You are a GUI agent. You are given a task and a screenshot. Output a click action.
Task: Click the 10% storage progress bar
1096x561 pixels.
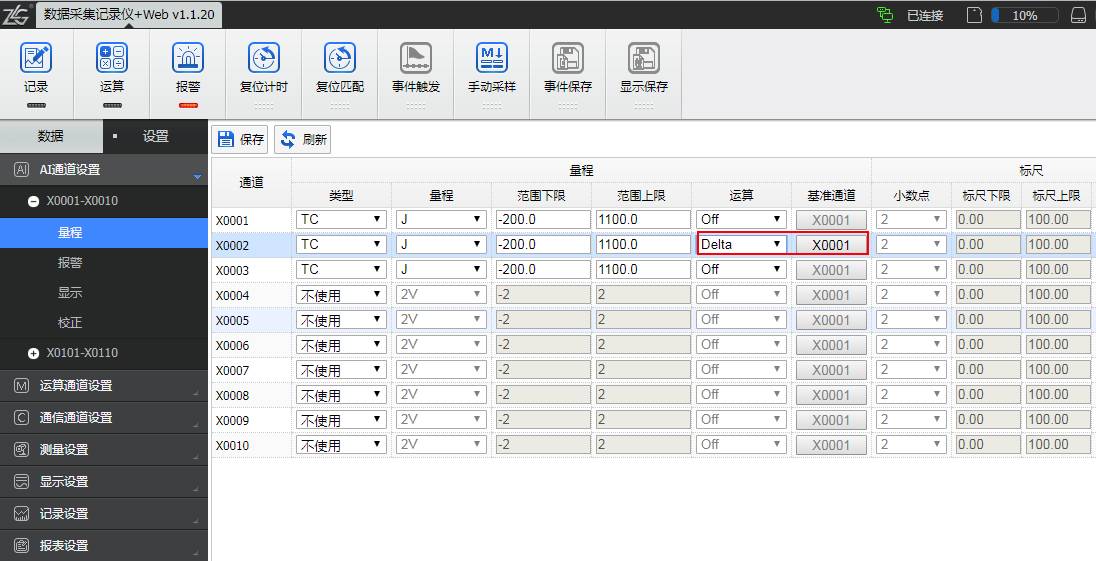pos(1024,15)
